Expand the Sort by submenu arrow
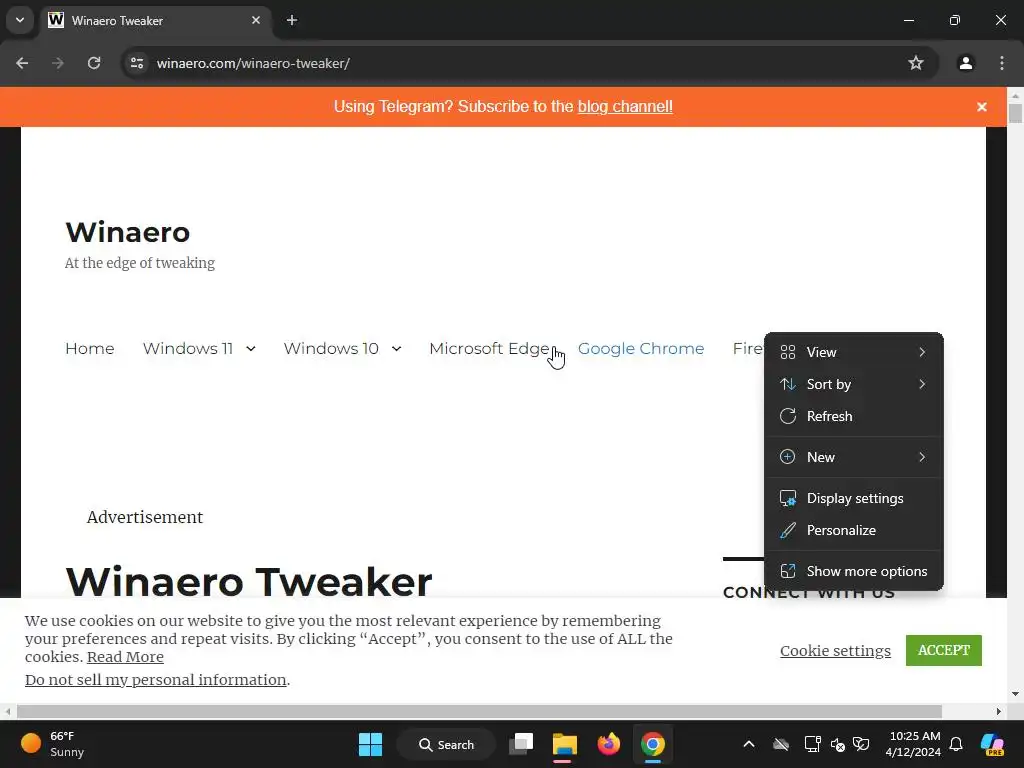The height and width of the screenshot is (768, 1024). pyautogui.click(x=922, y=384)
